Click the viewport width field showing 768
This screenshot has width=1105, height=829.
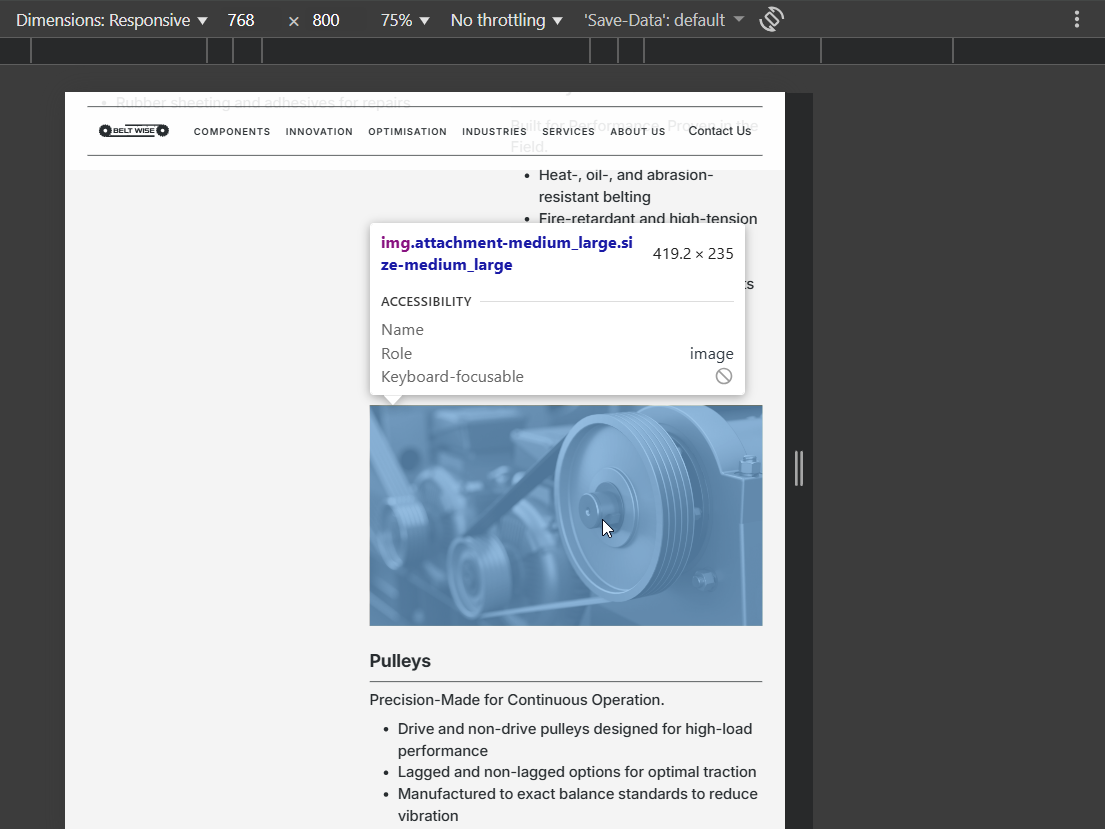pos(241,20)
